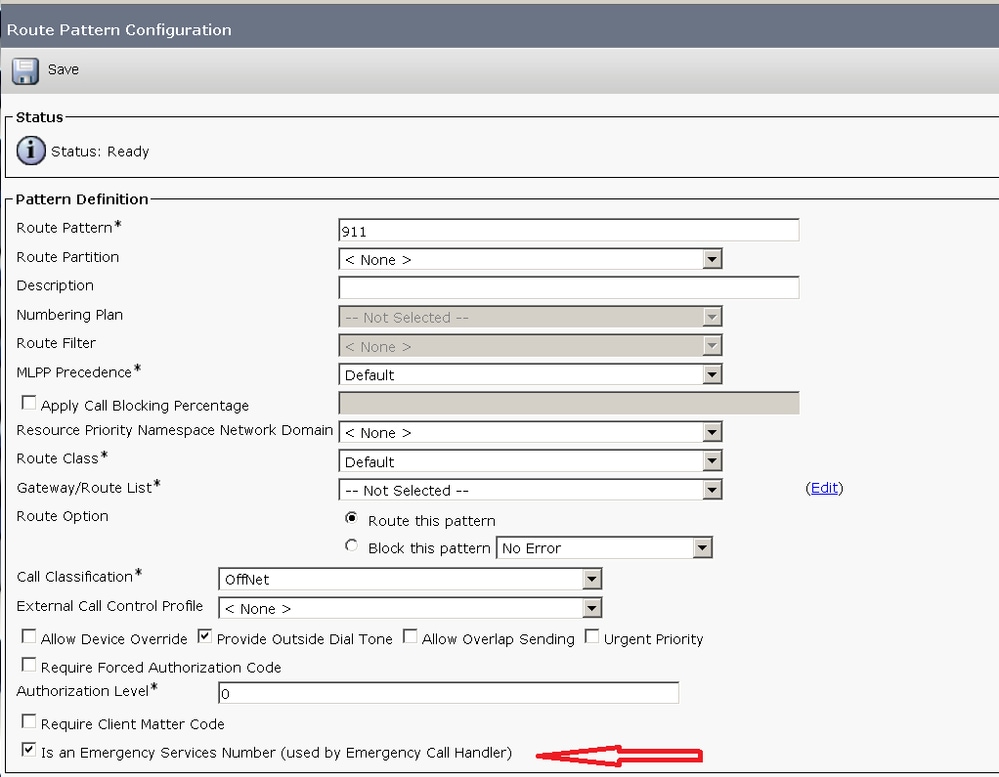Select the Block this pattern radio button

[x=351, y=546]
